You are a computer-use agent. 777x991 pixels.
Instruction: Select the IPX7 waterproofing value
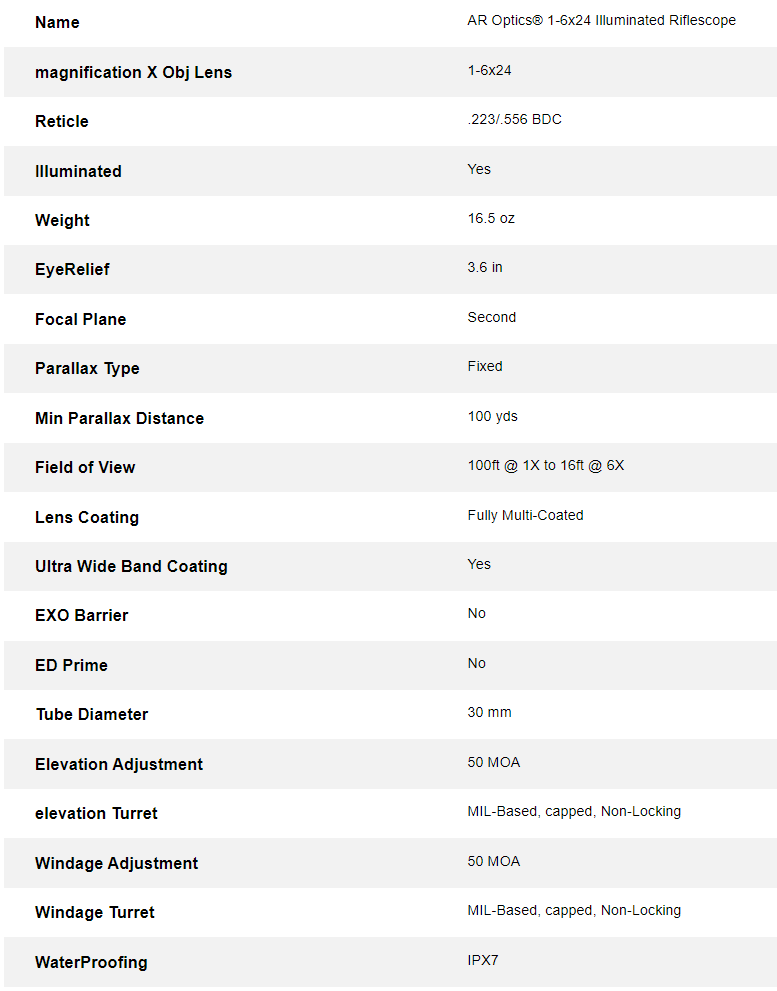(x=483, y=961)
